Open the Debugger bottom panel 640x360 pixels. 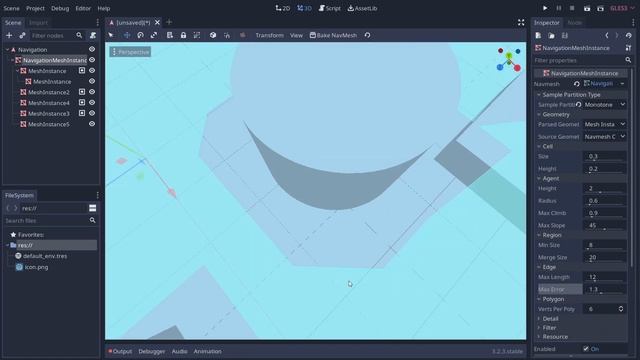tap(151, 351)
